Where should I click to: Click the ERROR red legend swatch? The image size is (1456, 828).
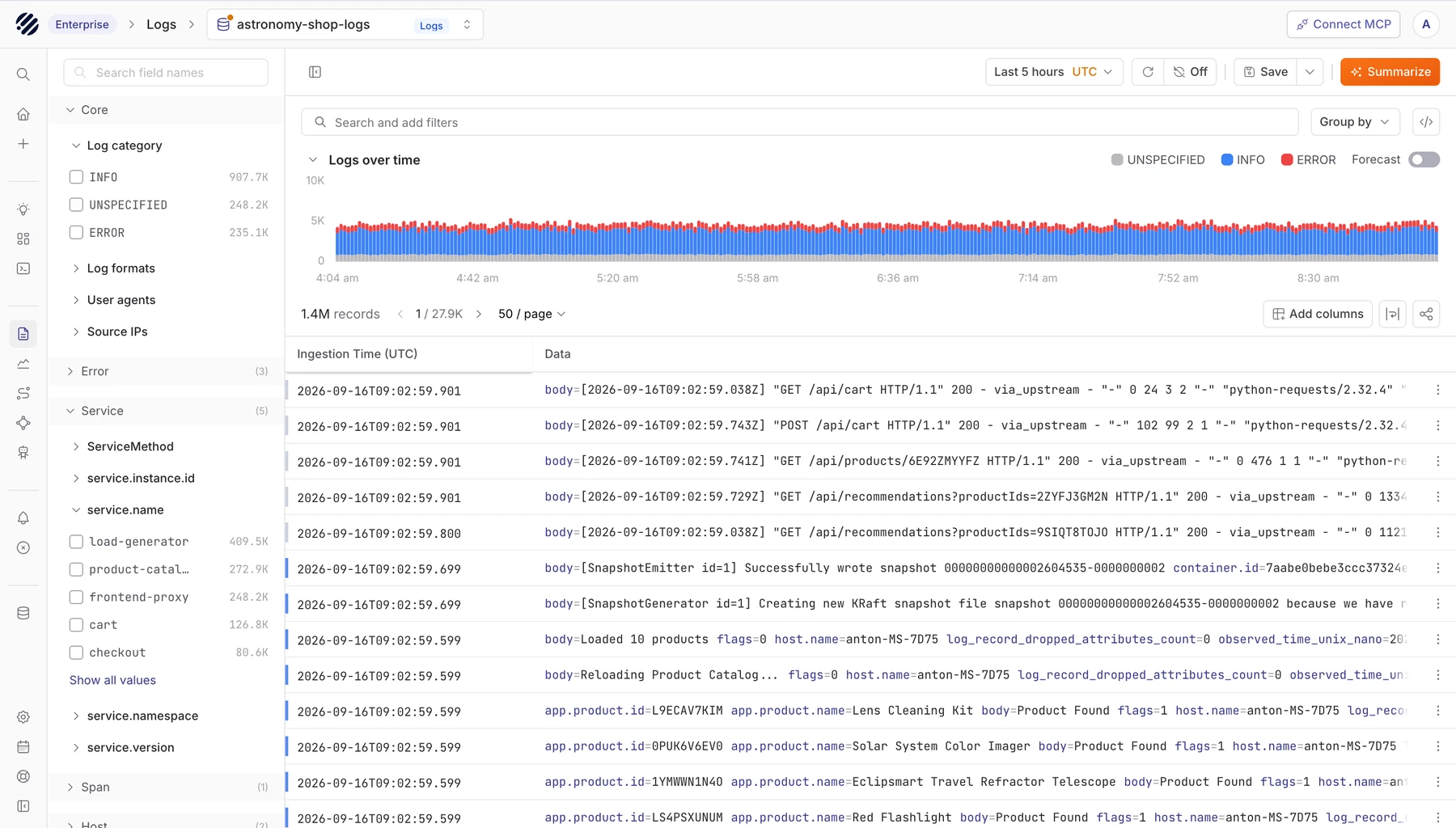tap(1286, 160)
